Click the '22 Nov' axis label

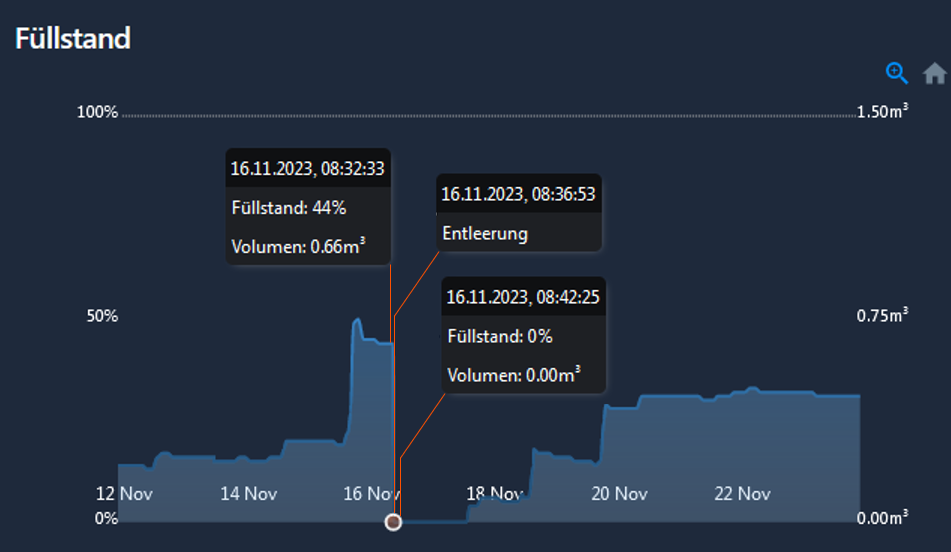[742, 494]
